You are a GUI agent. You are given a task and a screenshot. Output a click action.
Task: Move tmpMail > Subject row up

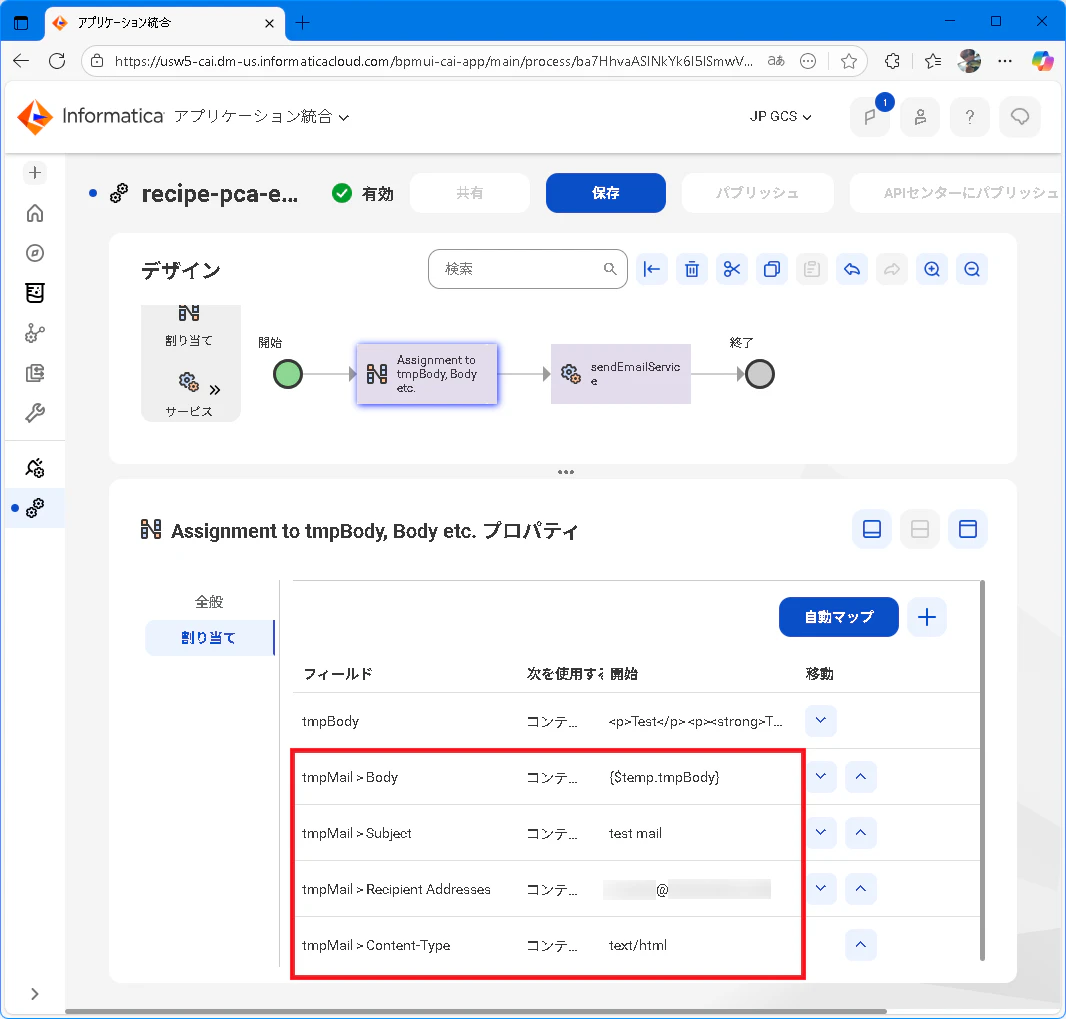pyautogui.click(x=861, y=832)
